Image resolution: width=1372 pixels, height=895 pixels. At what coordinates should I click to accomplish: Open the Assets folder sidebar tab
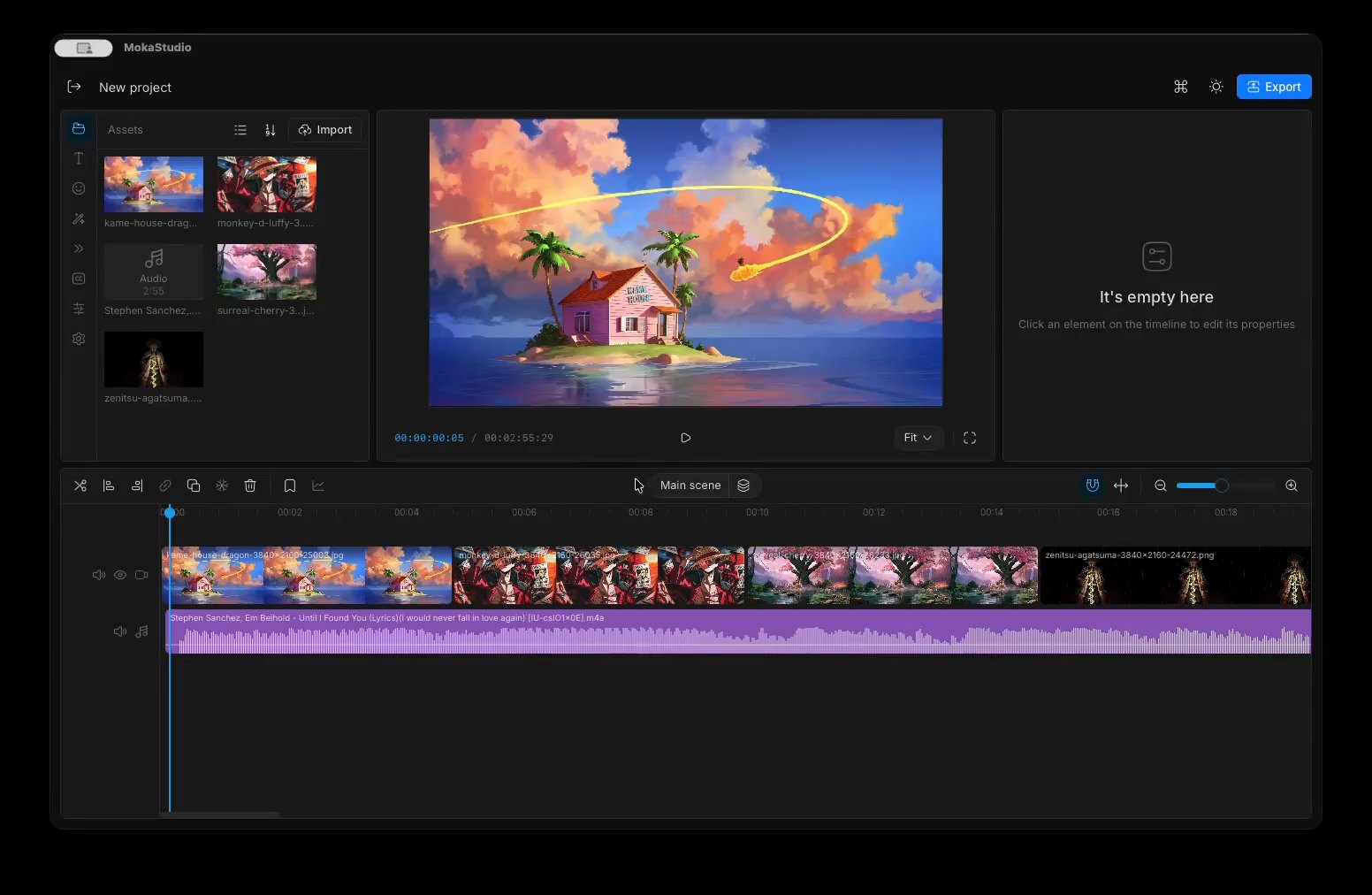click(79, 128)
